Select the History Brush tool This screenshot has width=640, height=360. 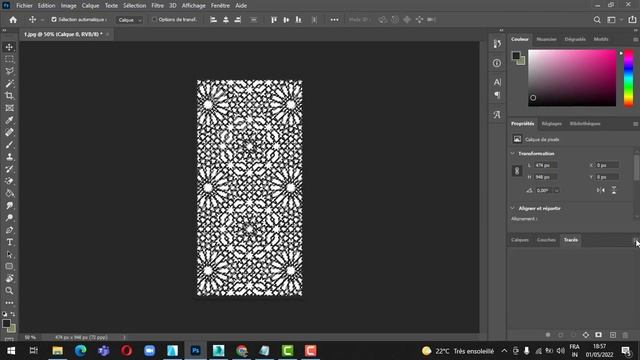9,169
